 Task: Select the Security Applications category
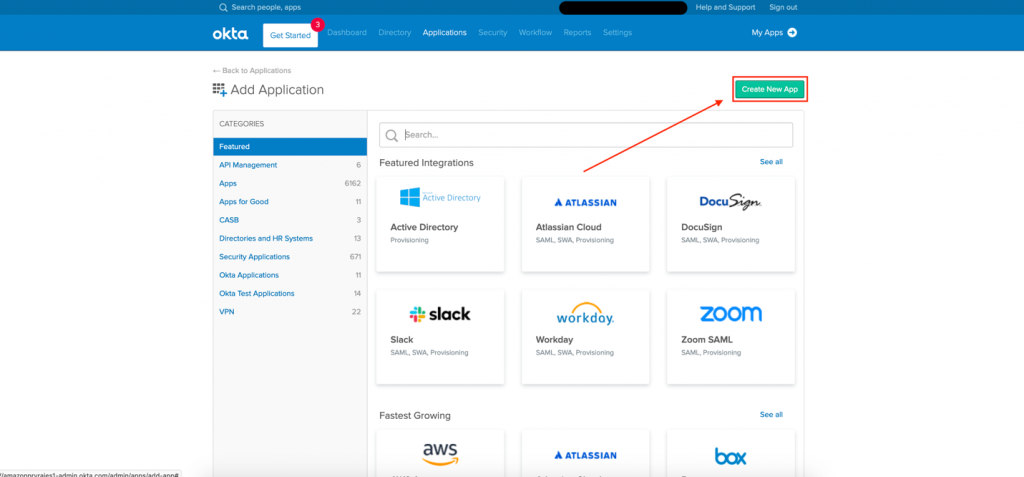(290, 257)
